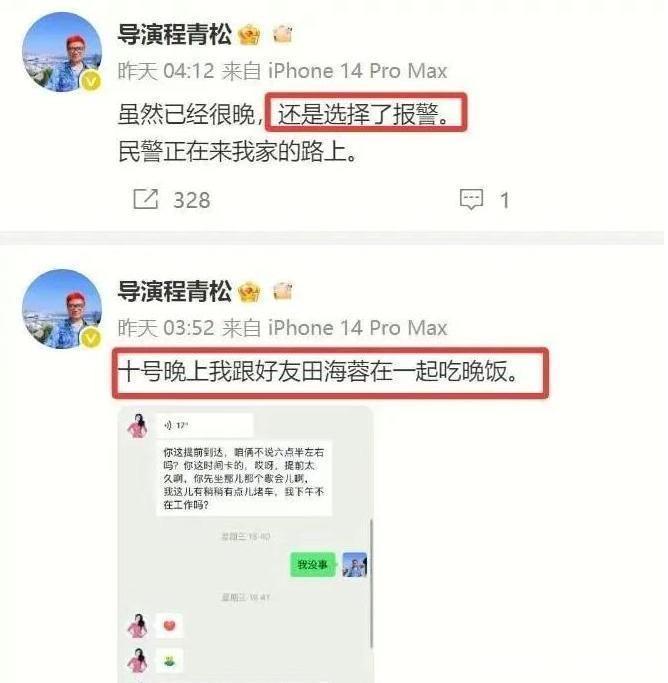Screen dimensions: 668x683
Task: Open the attached chat screenshot image
Action: click(x=246, y=544)
